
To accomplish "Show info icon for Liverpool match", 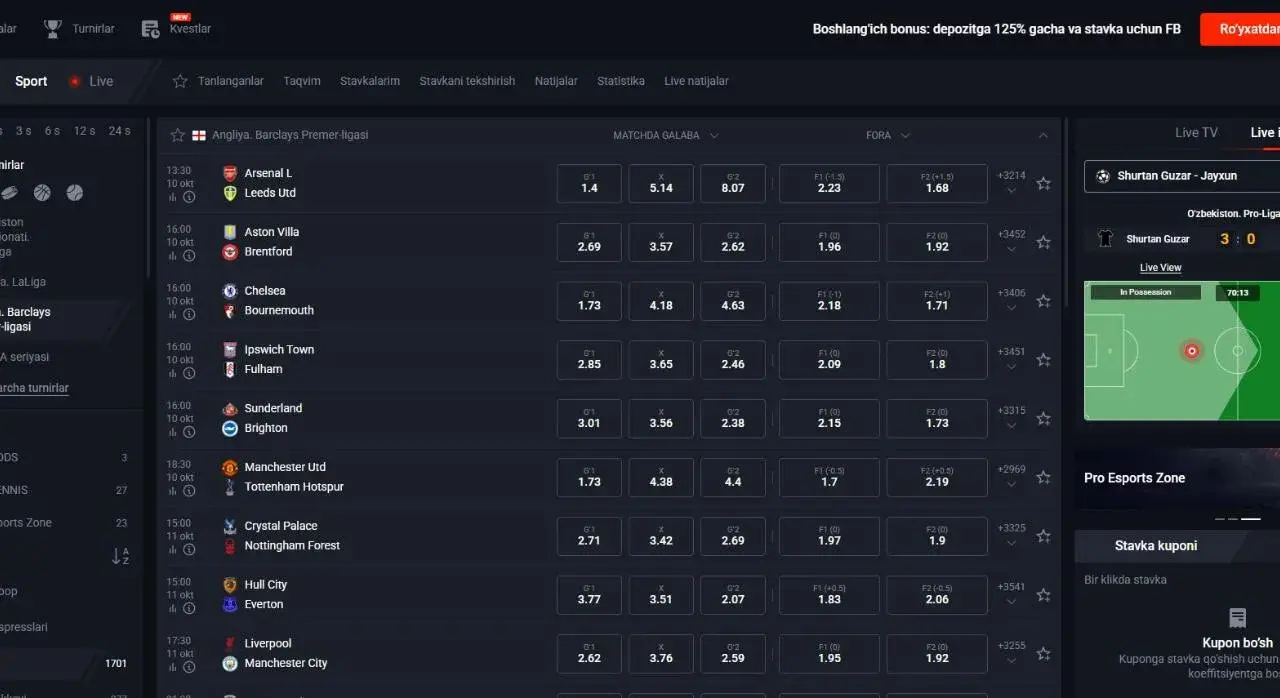I will 188,667.
